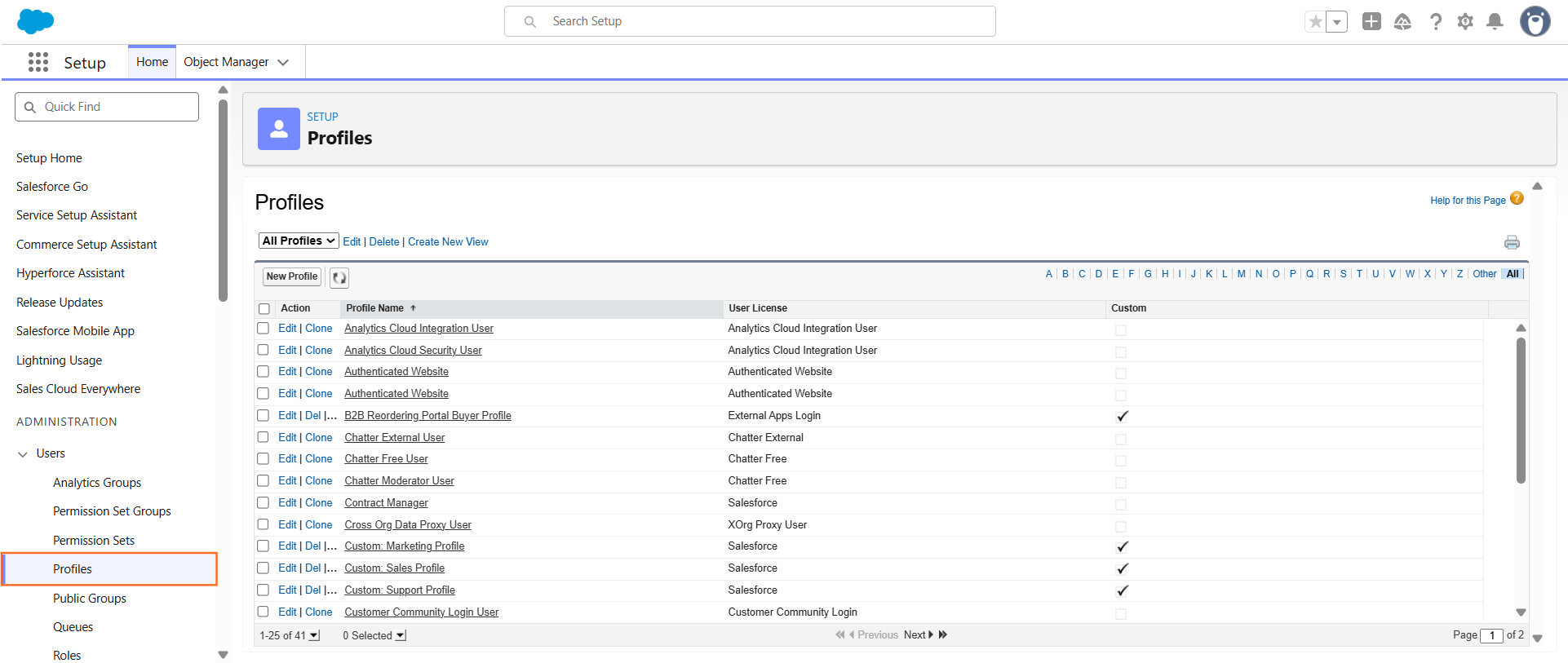Open Release Updates in sidebar
Viewport: 1568px width, 663px height.
(x=60, y=303)
